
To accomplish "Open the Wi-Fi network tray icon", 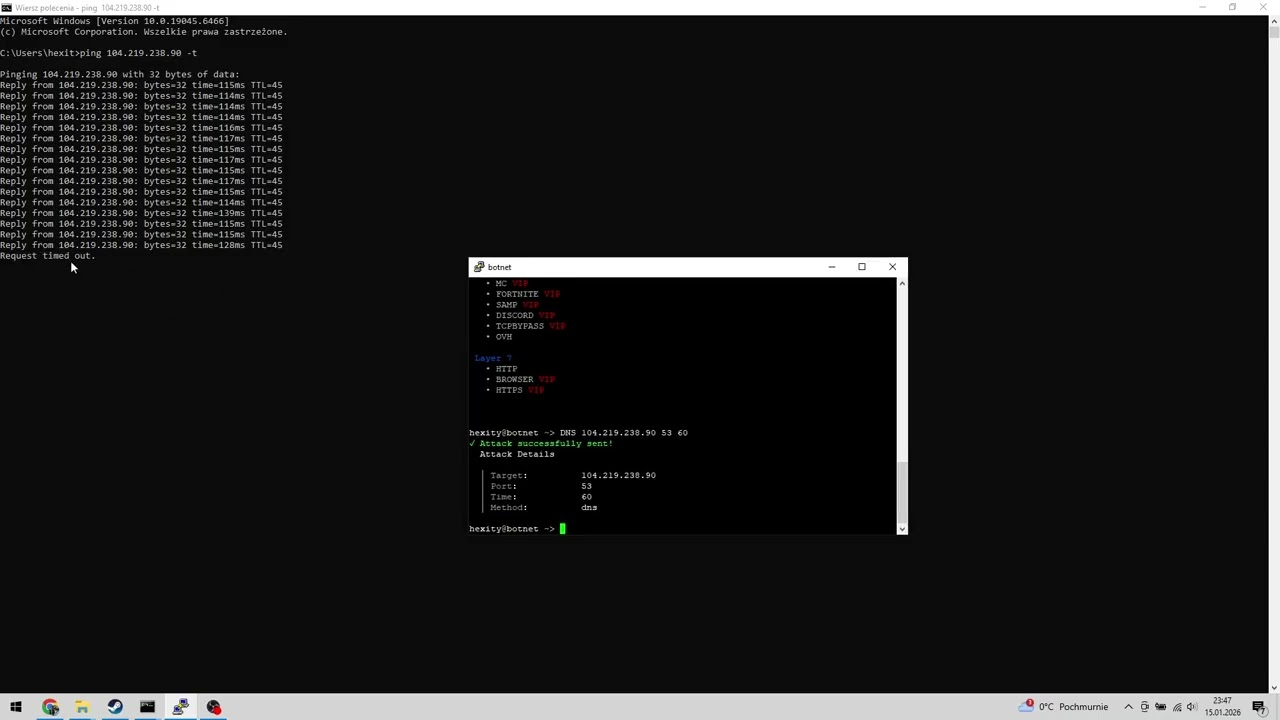I will 1177,707.
